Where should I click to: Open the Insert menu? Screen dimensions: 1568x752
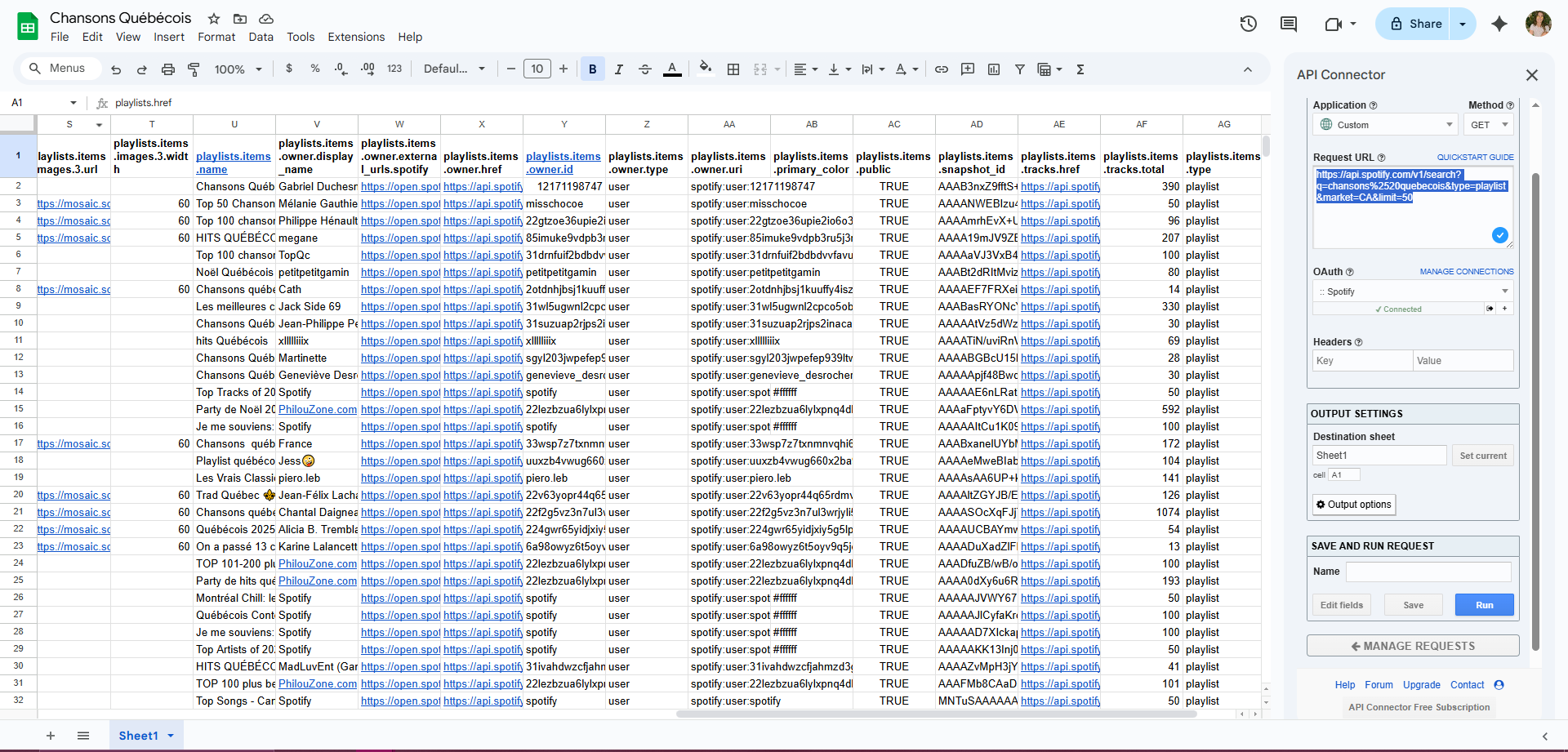point(169,37)
